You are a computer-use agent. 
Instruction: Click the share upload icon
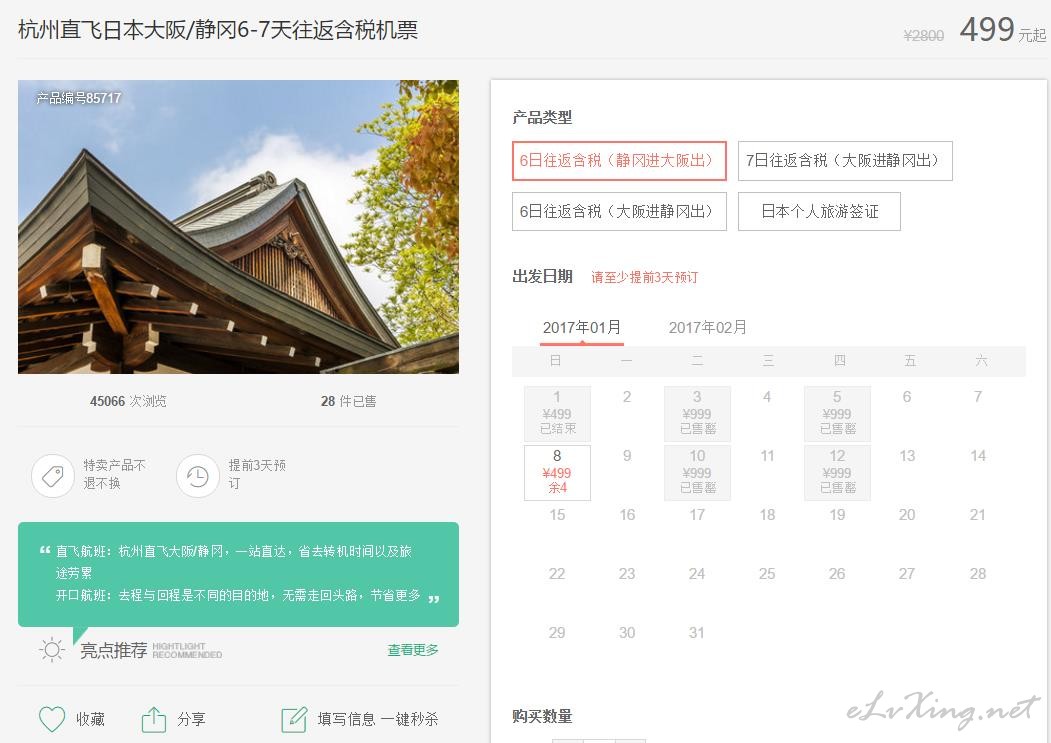tap(153, 719)
